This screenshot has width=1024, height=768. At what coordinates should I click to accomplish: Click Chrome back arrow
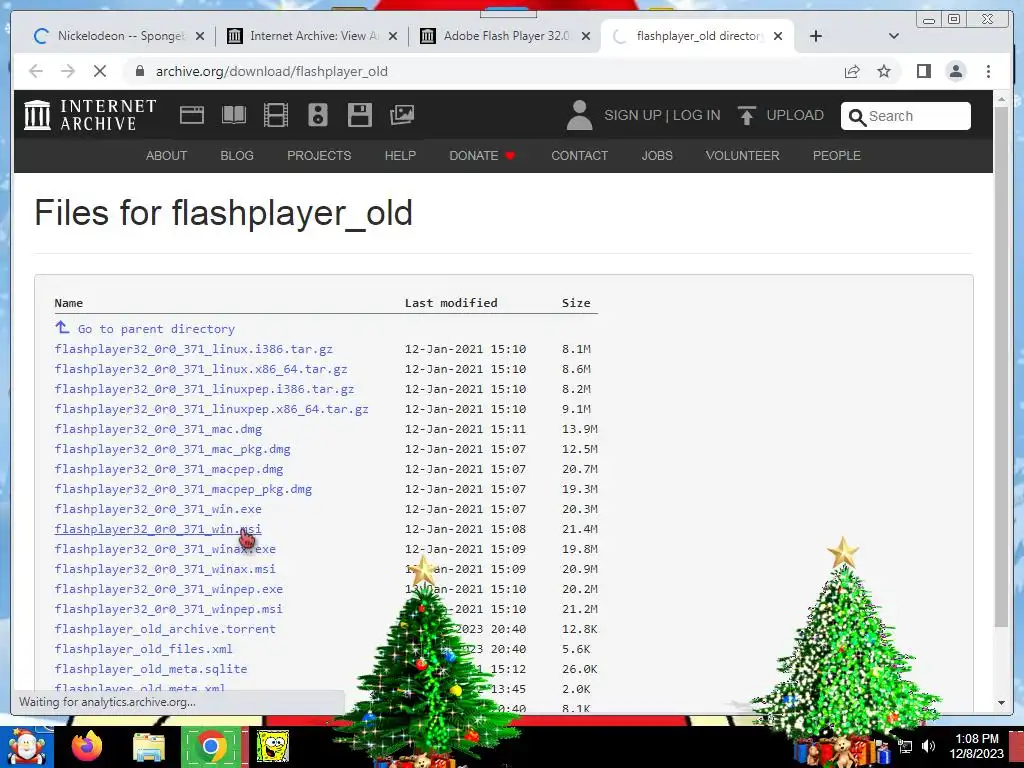point(36,71)
